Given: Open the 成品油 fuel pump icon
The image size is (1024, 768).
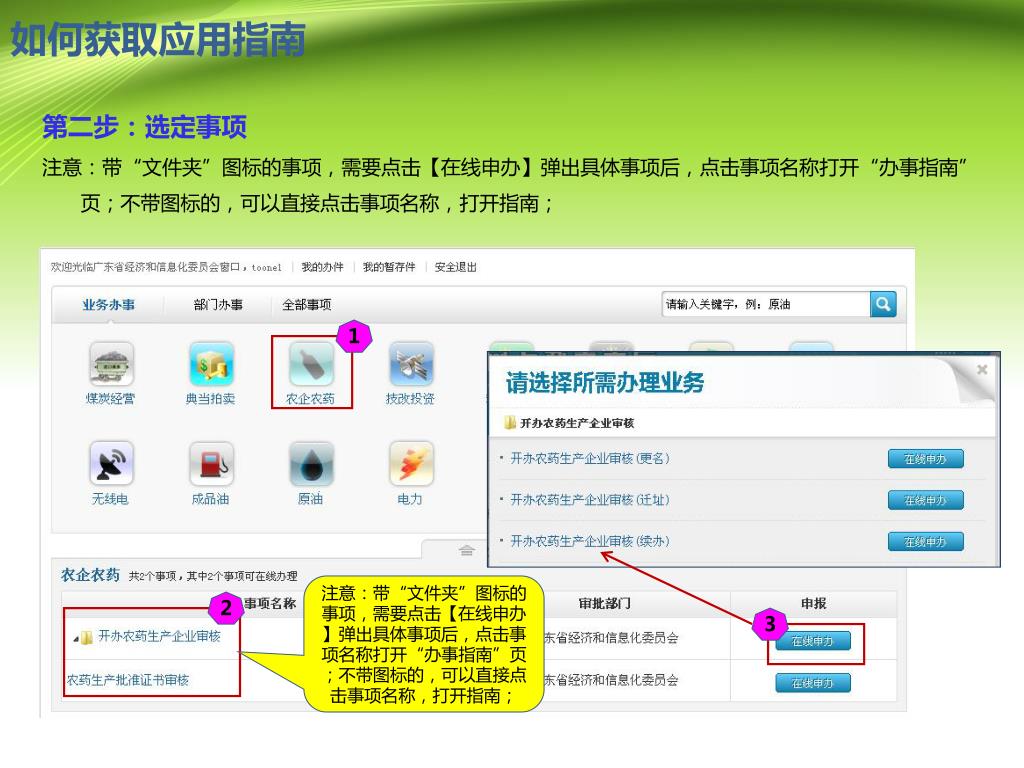Looking at the screenshot, I should point(211,464).
